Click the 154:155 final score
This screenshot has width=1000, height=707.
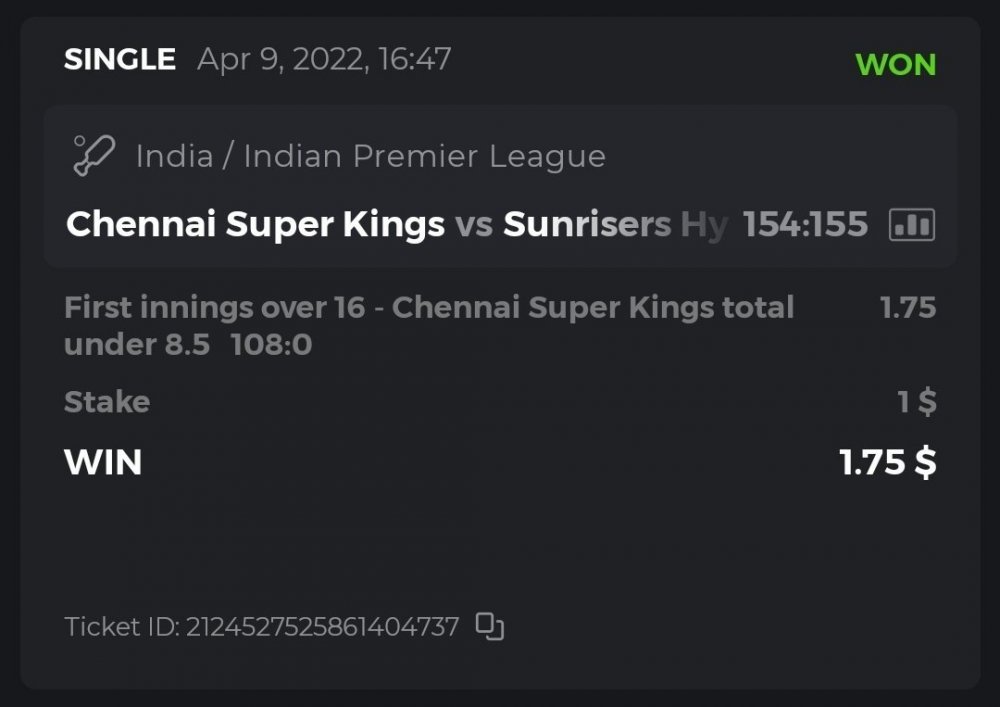click(x=805, y=225)
